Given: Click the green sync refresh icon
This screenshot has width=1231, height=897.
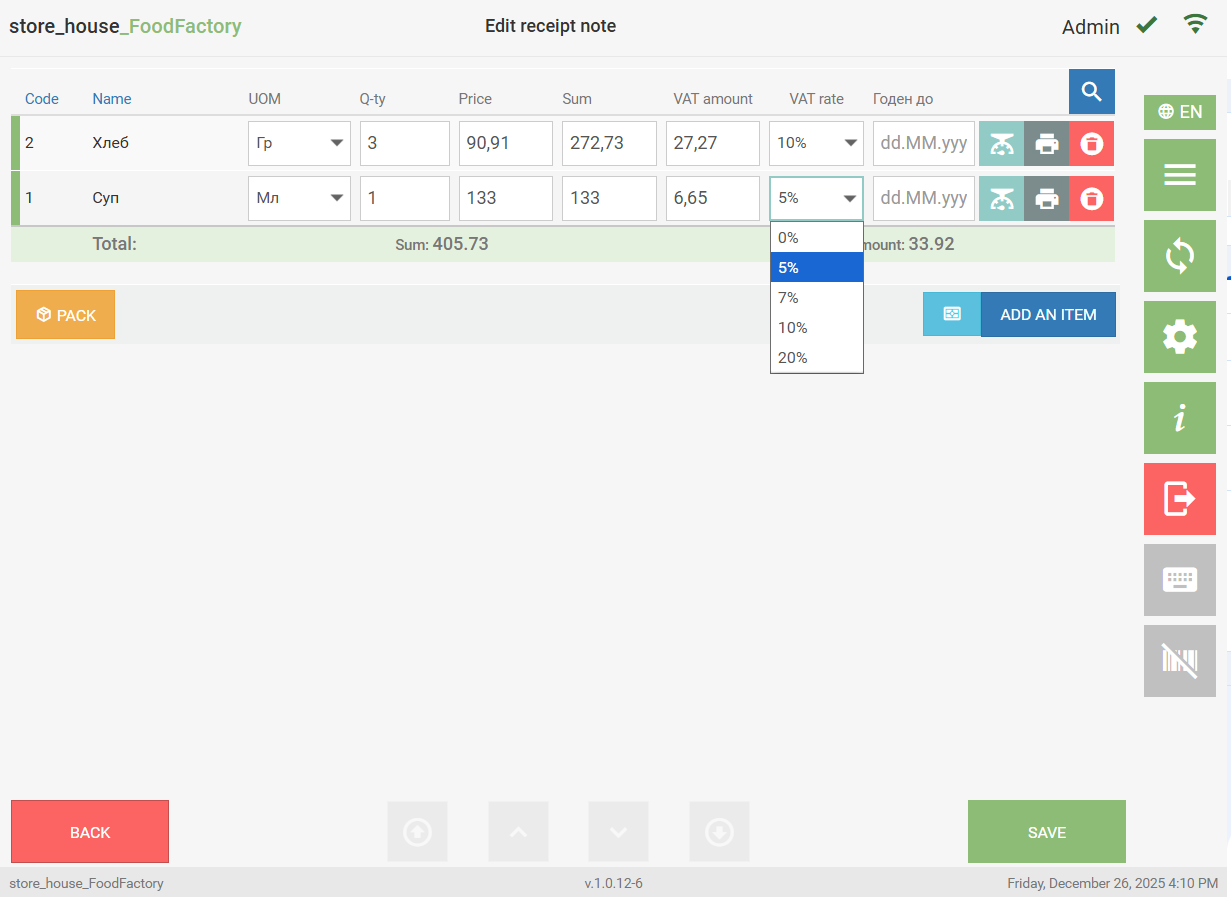Looking at the screenshot, I should (1179, 256).
